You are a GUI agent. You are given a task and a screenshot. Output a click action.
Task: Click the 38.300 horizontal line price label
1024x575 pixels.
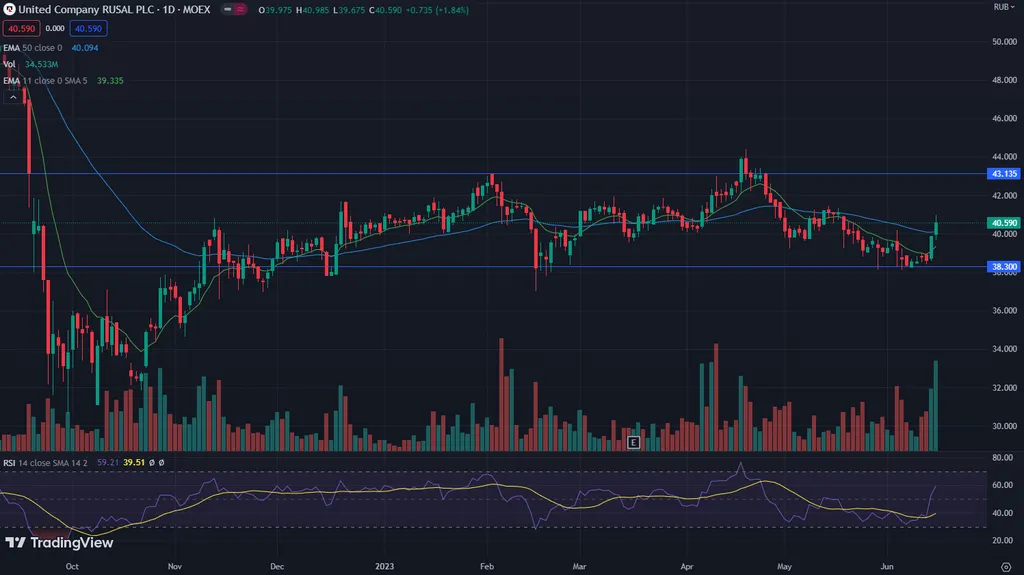coord(1002,267)
